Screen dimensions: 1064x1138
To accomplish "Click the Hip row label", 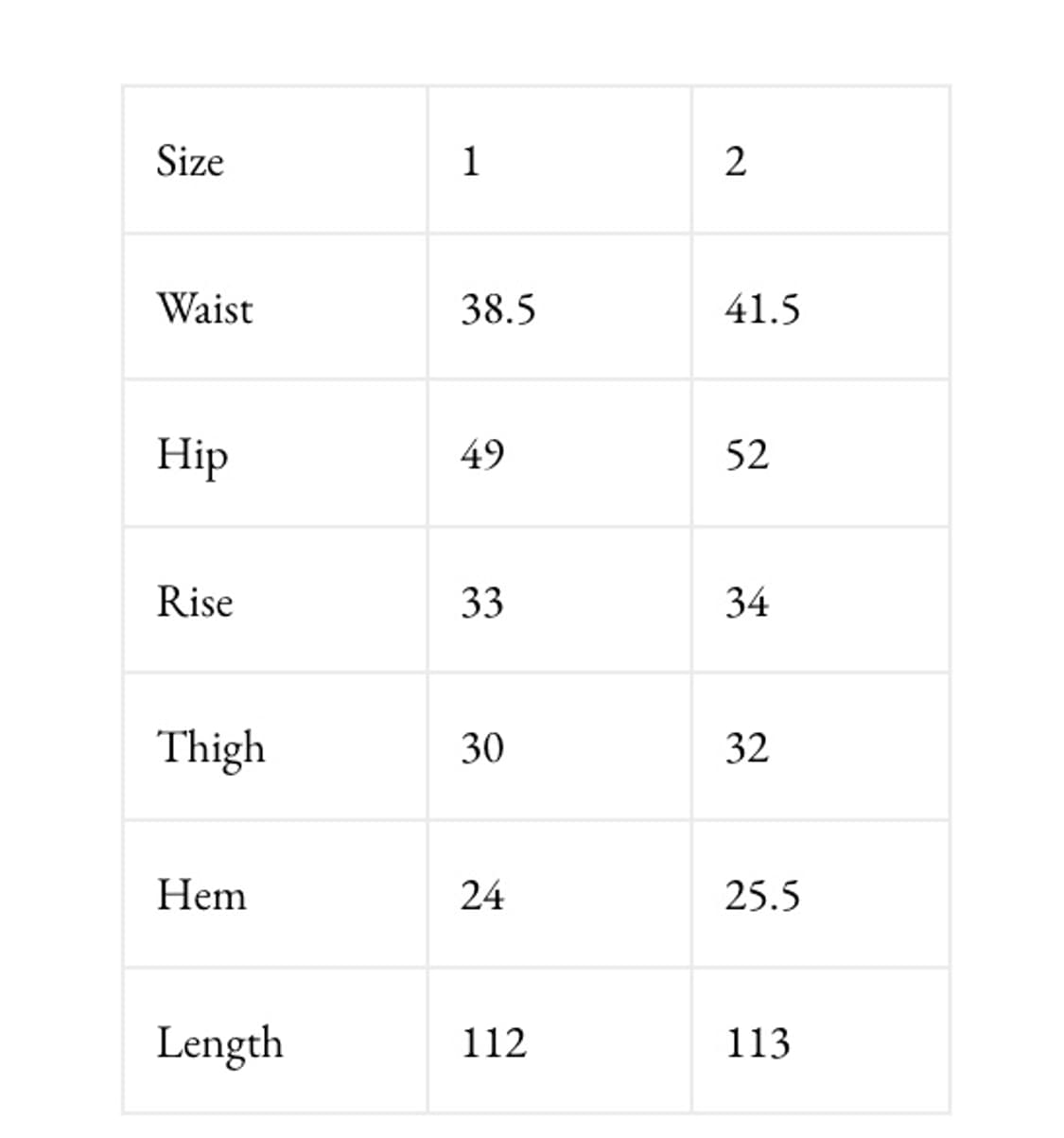I will pyautogui.click(x=192, y=455).
